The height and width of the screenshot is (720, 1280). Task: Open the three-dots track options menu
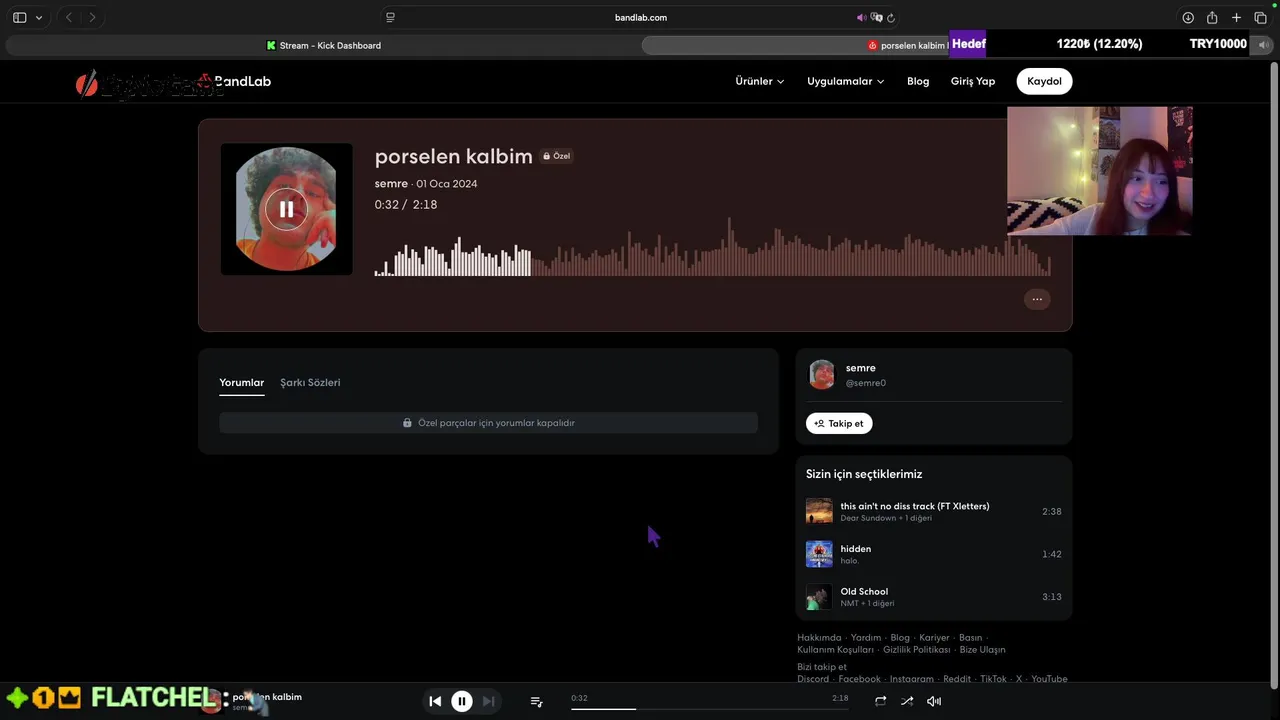1037,299
